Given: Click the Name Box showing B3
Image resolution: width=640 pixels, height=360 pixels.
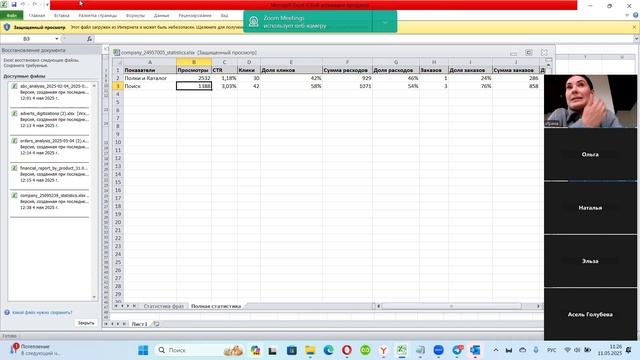Looking at the screenshot, I should tap(28, 39).
